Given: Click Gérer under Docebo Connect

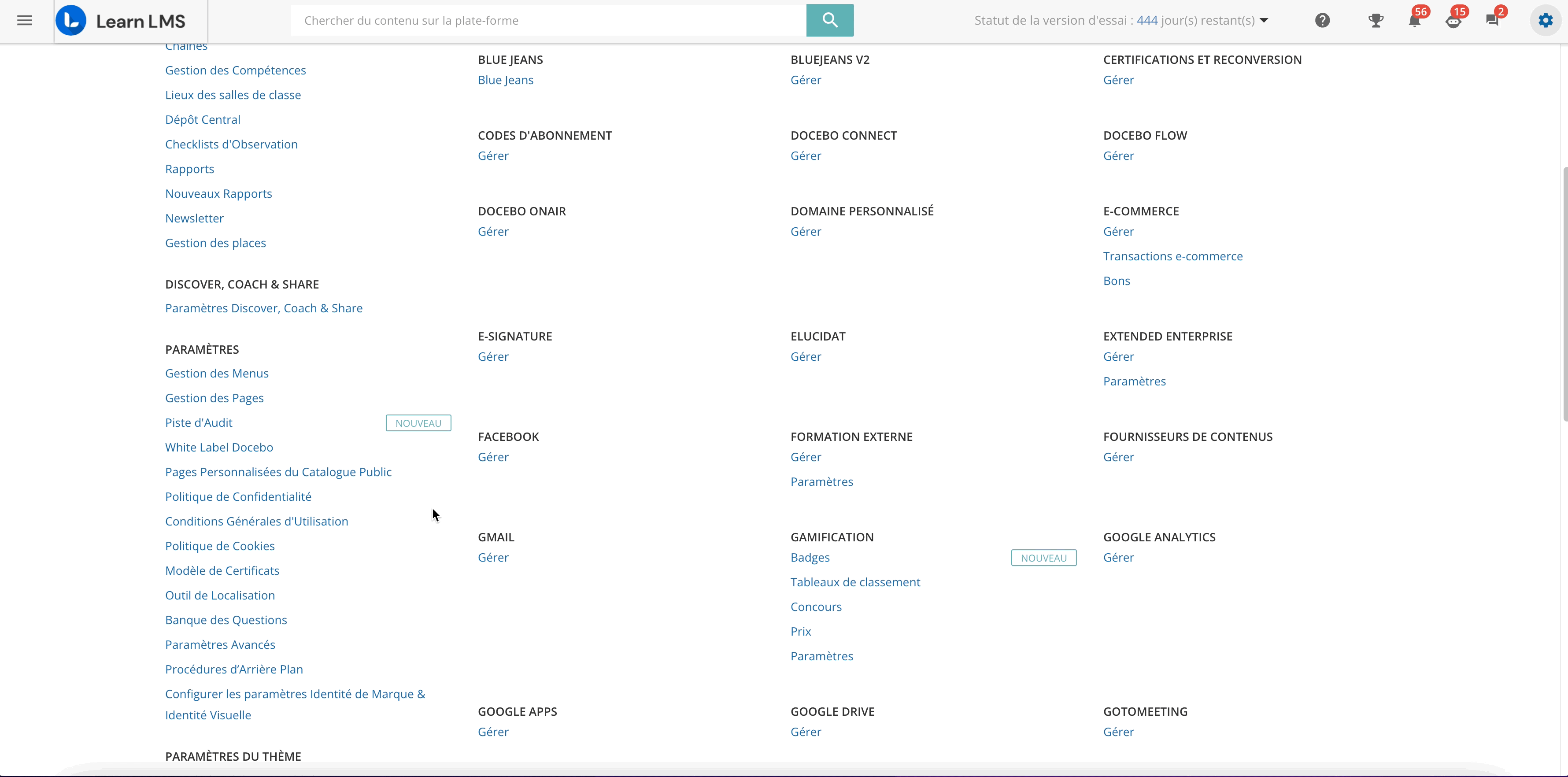Looking at the screenshot, I should [805, 156].
